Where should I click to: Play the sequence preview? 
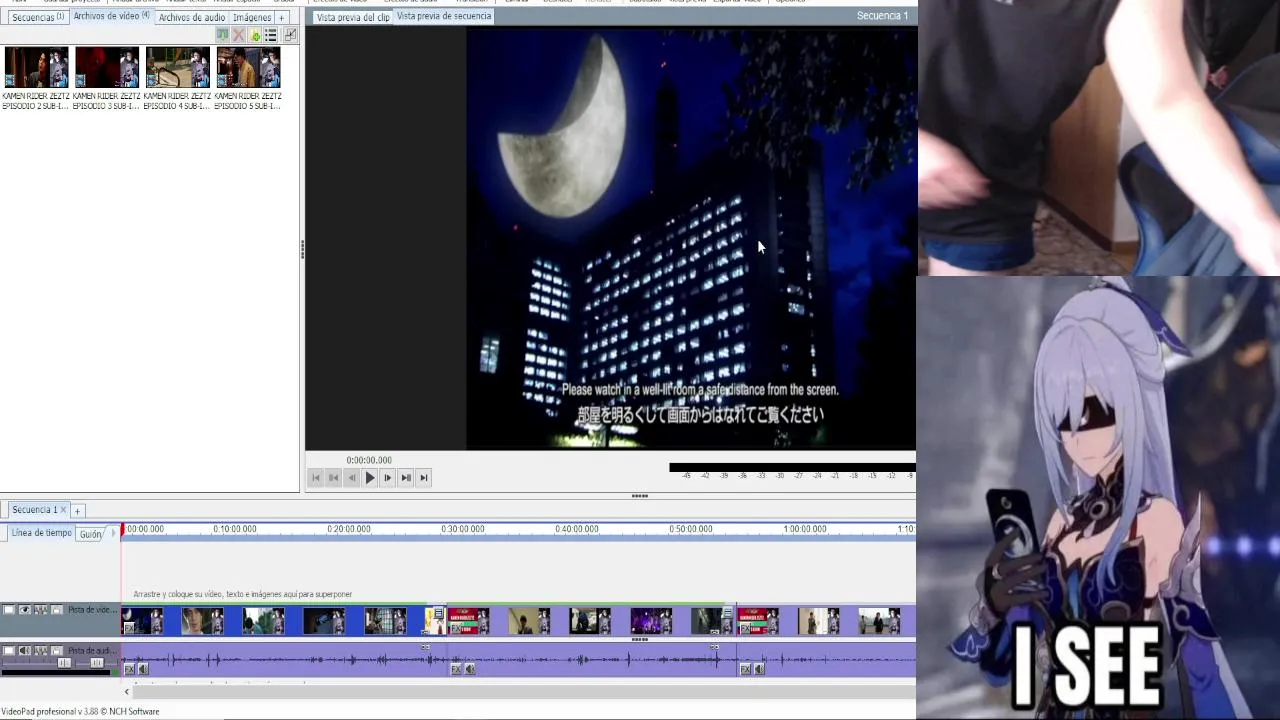[x=370, y=478]
